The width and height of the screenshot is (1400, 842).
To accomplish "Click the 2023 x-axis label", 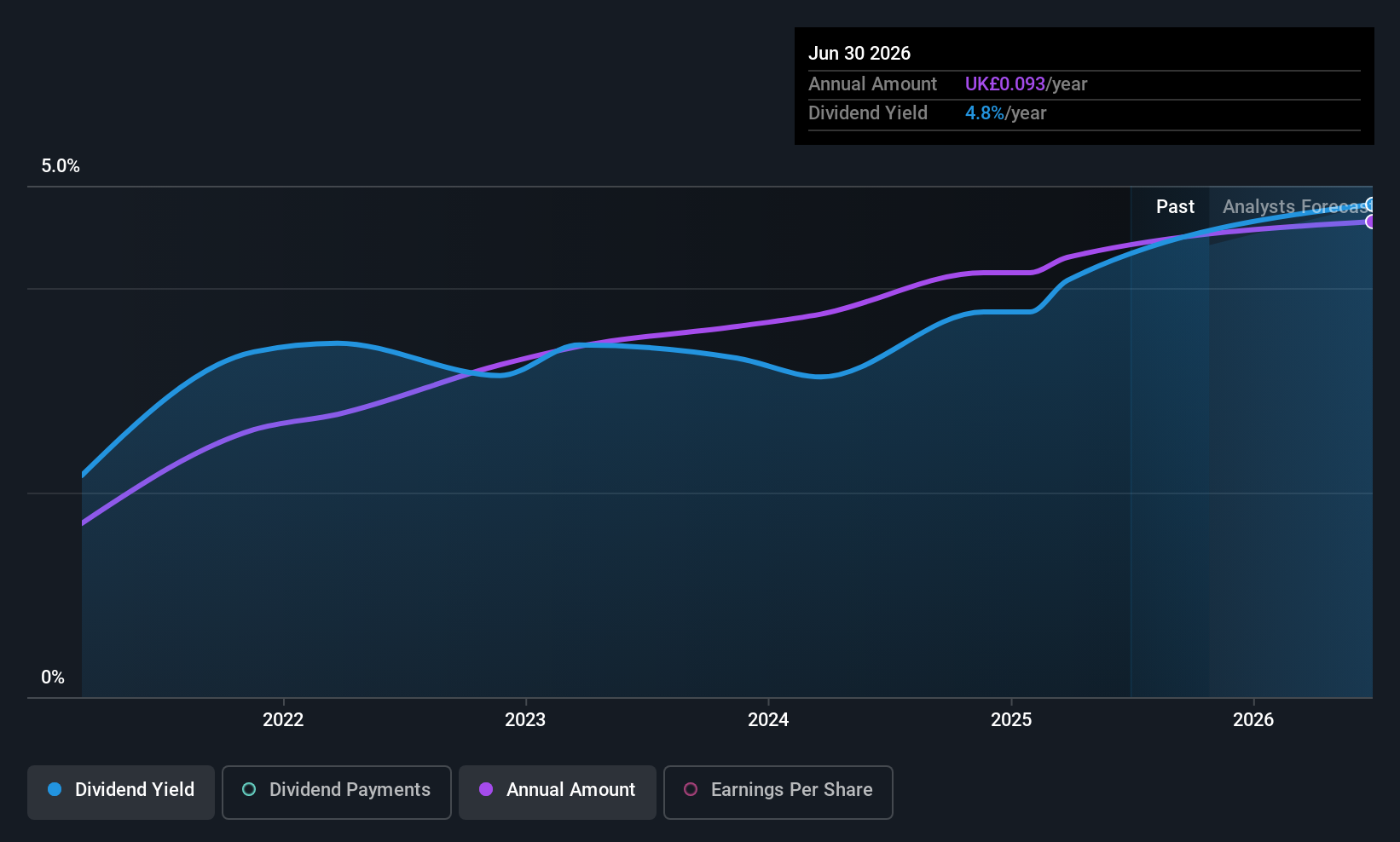I will pyautogui.click(x=525, y=719).
